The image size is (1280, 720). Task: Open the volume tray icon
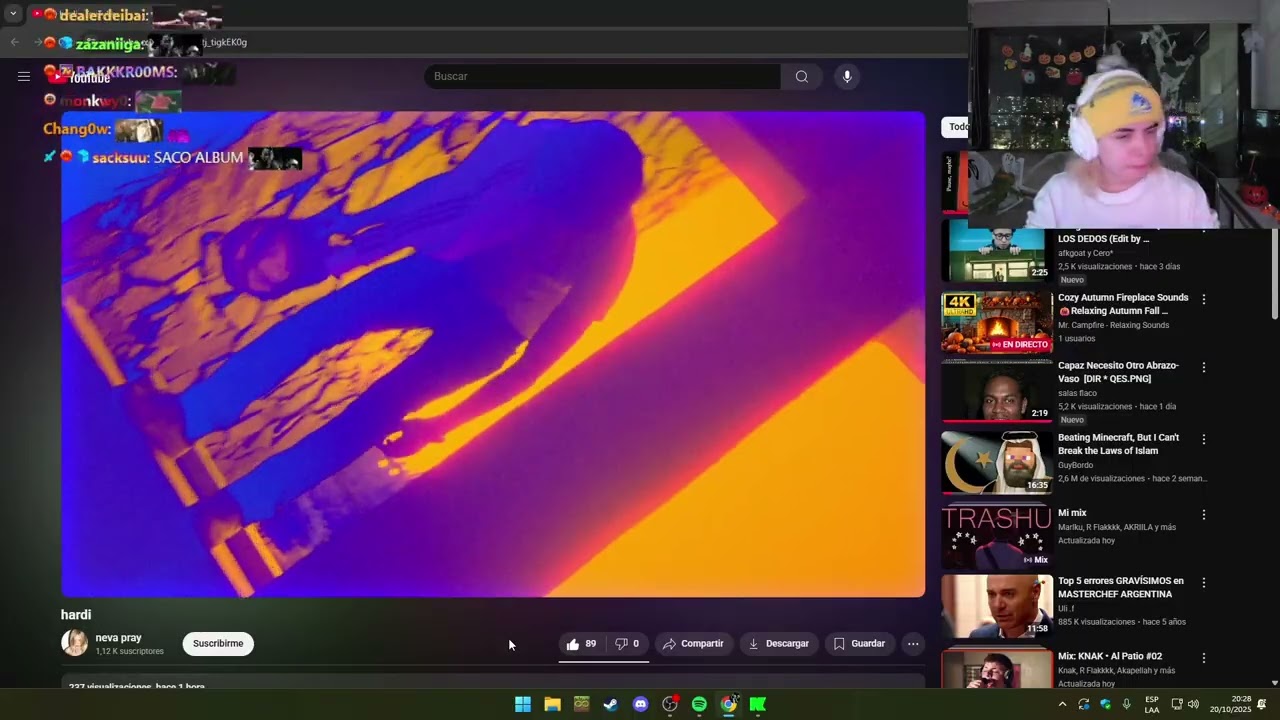[x=1193, y=704]
